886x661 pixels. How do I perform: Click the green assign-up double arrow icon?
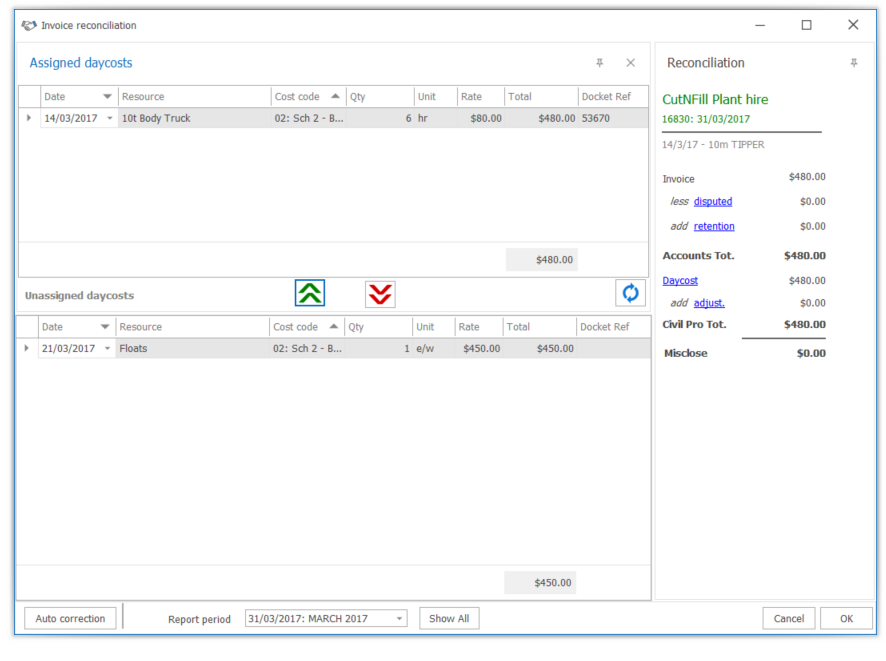pos(310,293)
